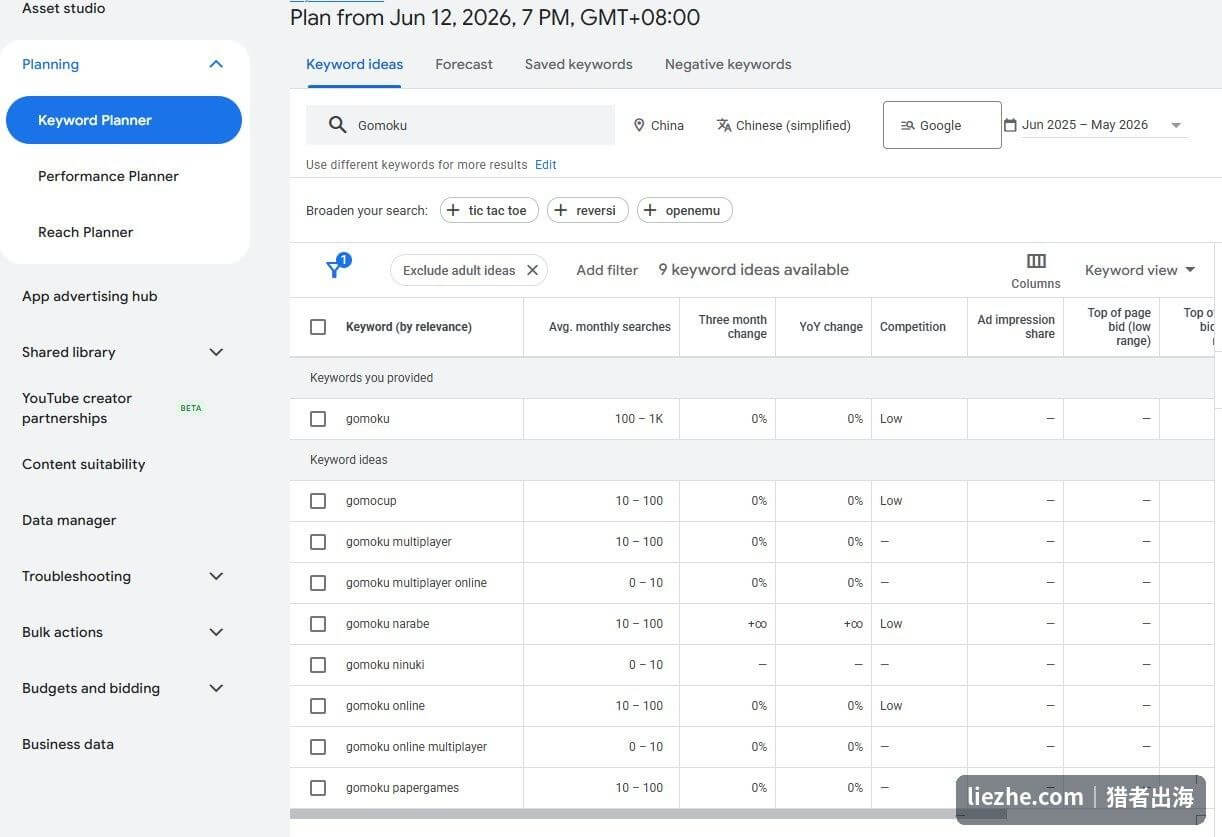Click the gomocup keyword text
This screenshot has width=1222, height=837.
click(371, 501)
